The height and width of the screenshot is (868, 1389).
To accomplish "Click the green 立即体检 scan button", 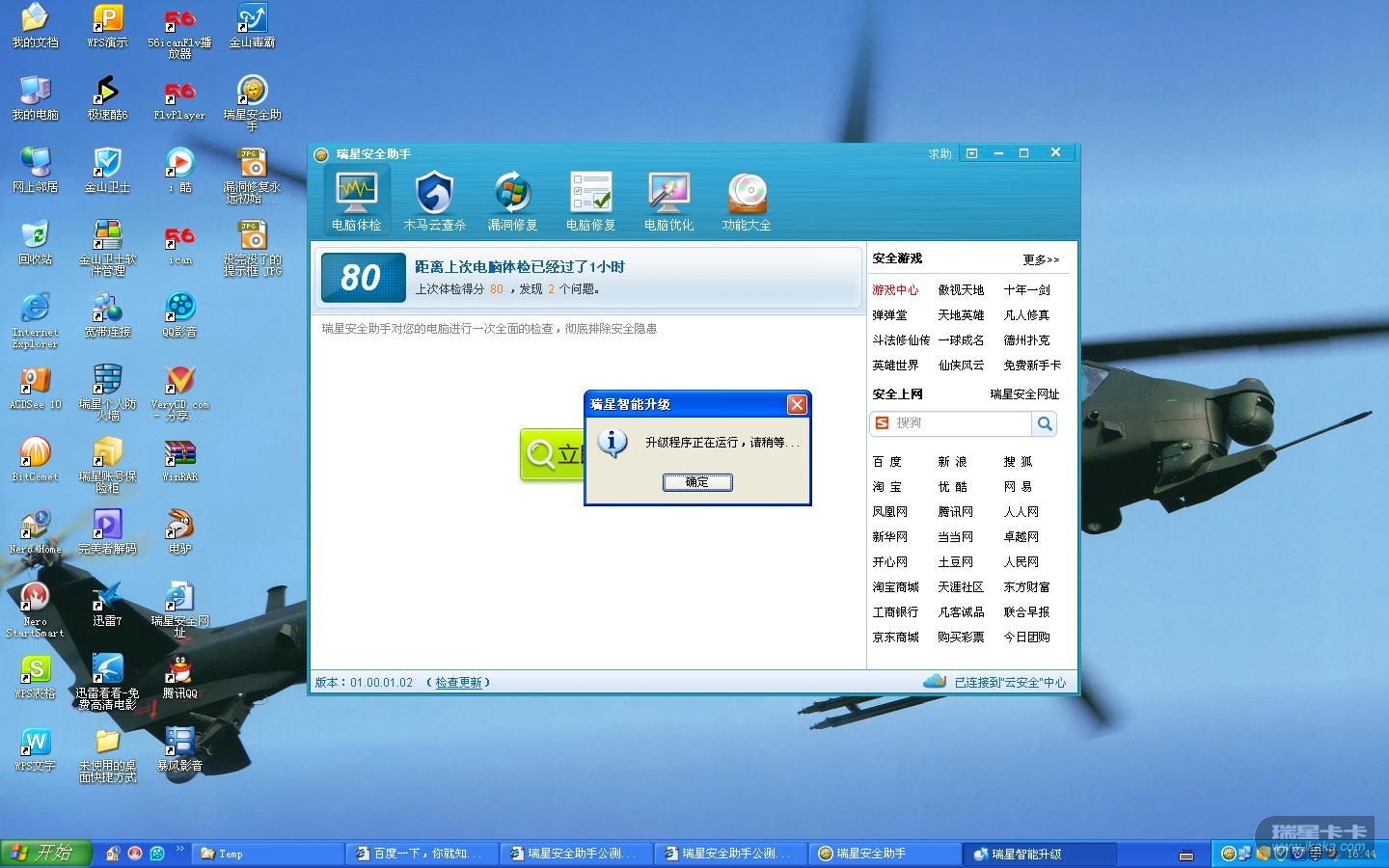I will click(x=553, y=454).
